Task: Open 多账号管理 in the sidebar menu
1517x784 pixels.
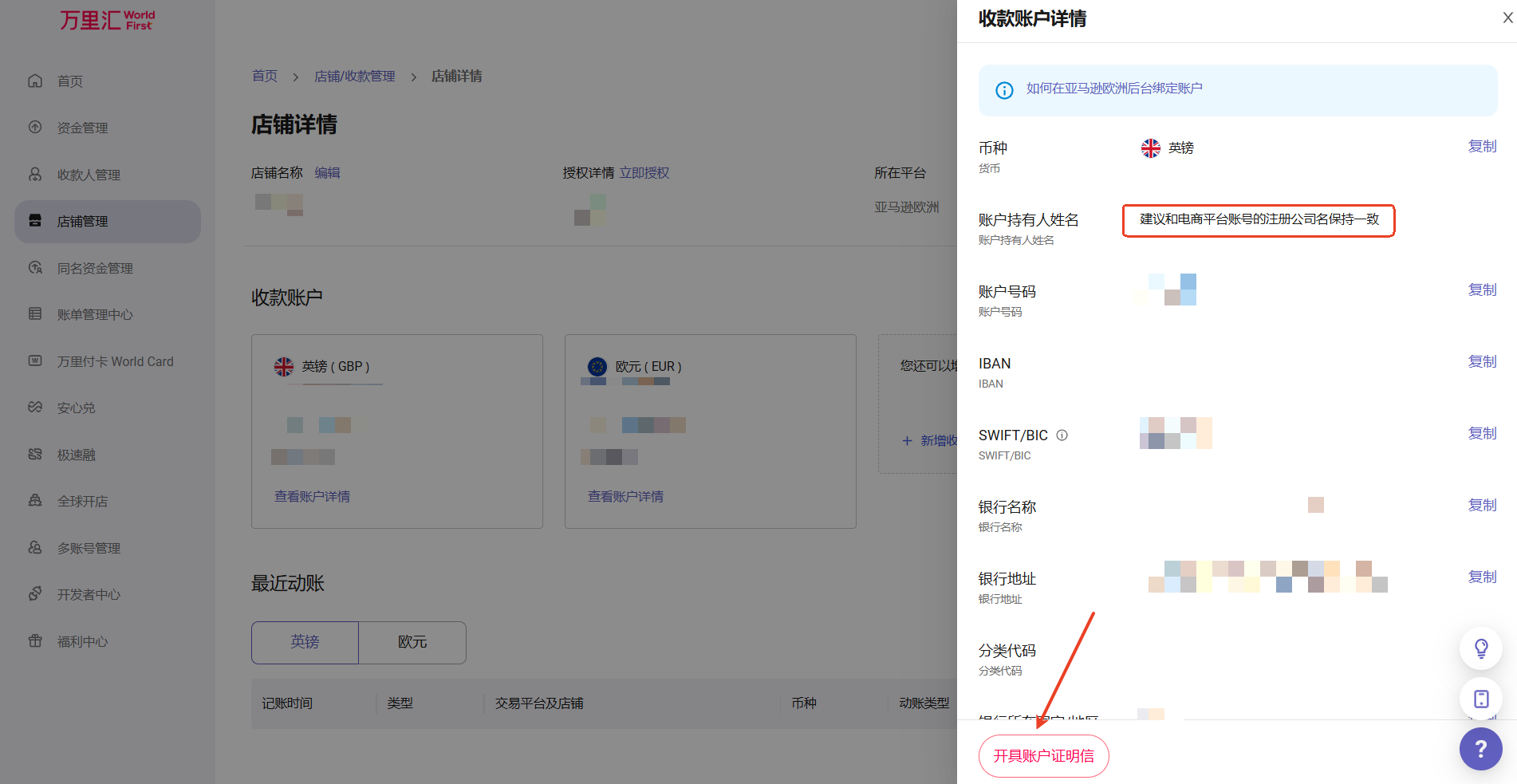Action: click(89, 548)
